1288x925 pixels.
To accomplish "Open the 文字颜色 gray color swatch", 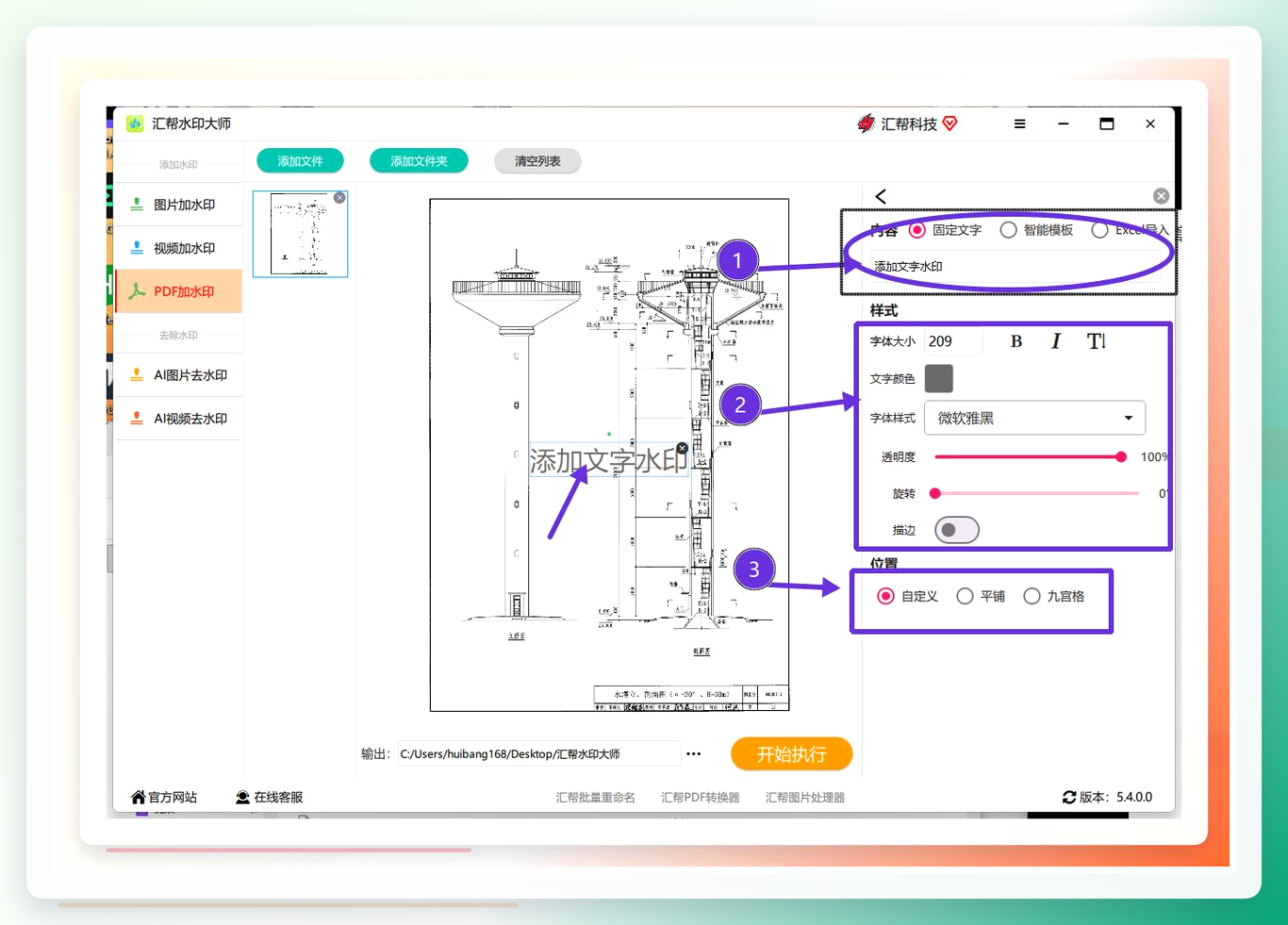I will point(939,378).
